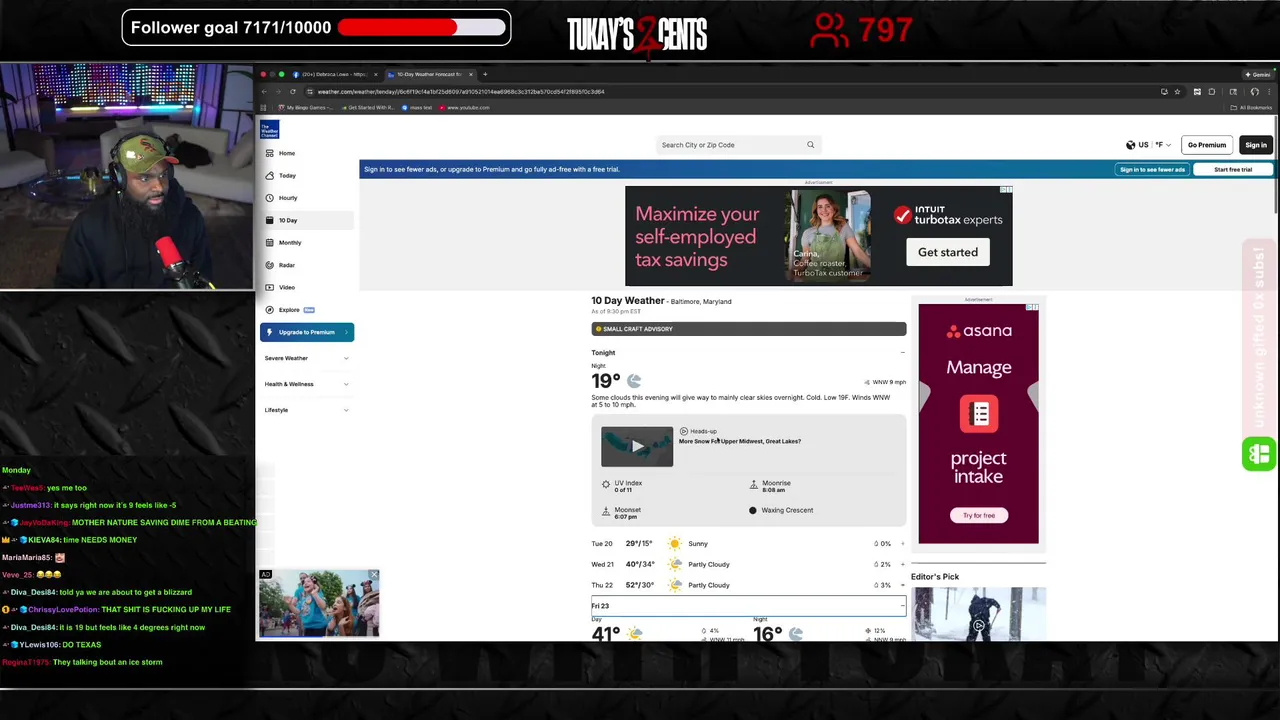
Task: Click the Tue 20 Sunny weather icon
Action: 675,544
